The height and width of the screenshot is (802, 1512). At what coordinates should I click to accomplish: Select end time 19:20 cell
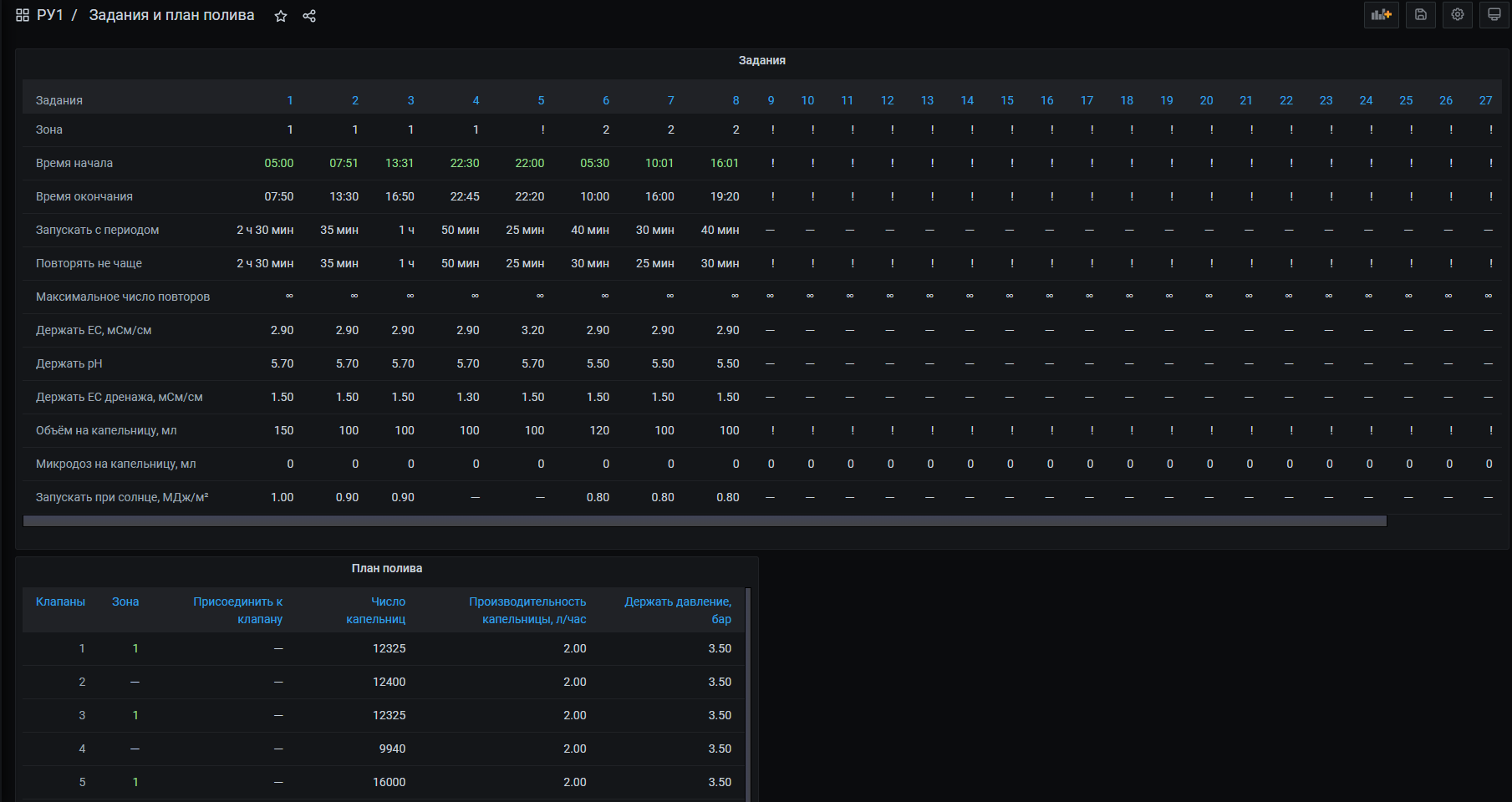[x=725, y=196]
